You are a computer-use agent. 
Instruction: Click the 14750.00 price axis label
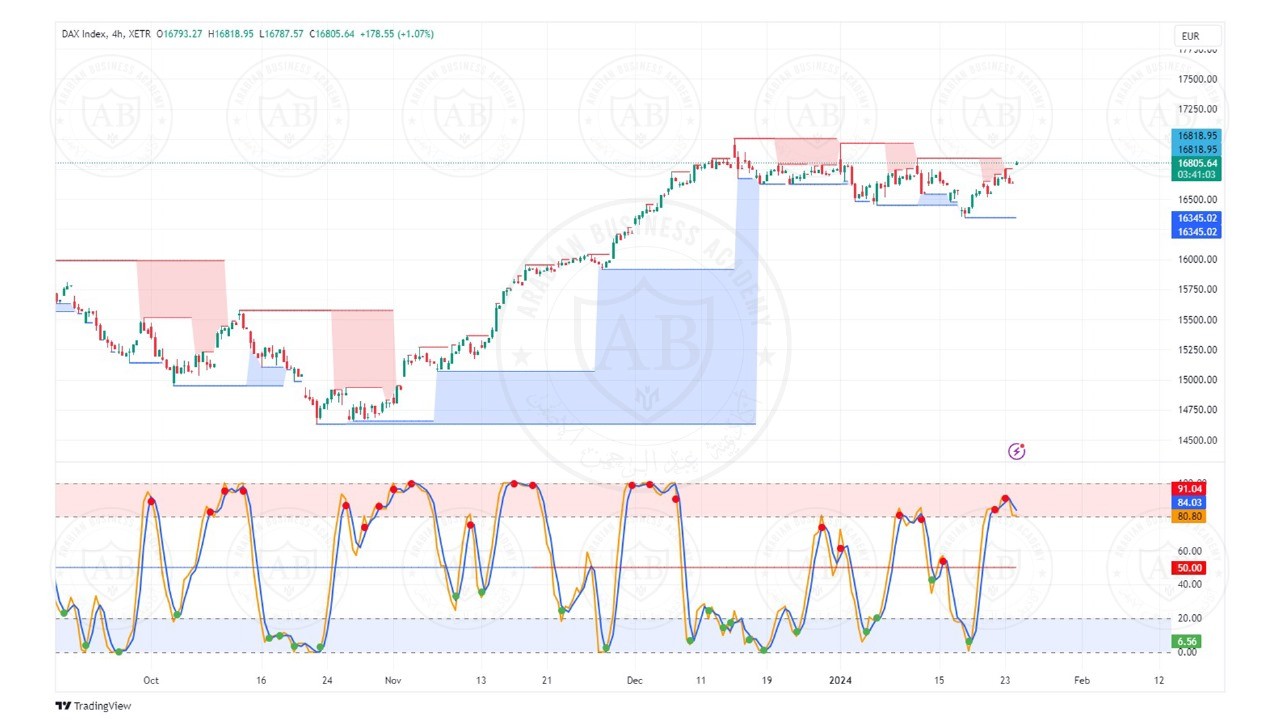(x=1197, y=410)
